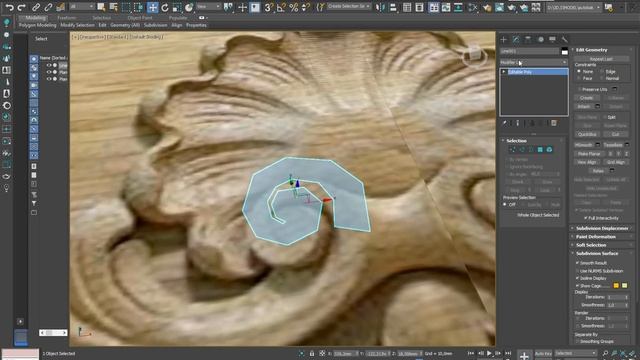The width and height of the screenshot is (640, 360).
Task: Toggle the Show Cage checkbox
Action: [577, 285]
